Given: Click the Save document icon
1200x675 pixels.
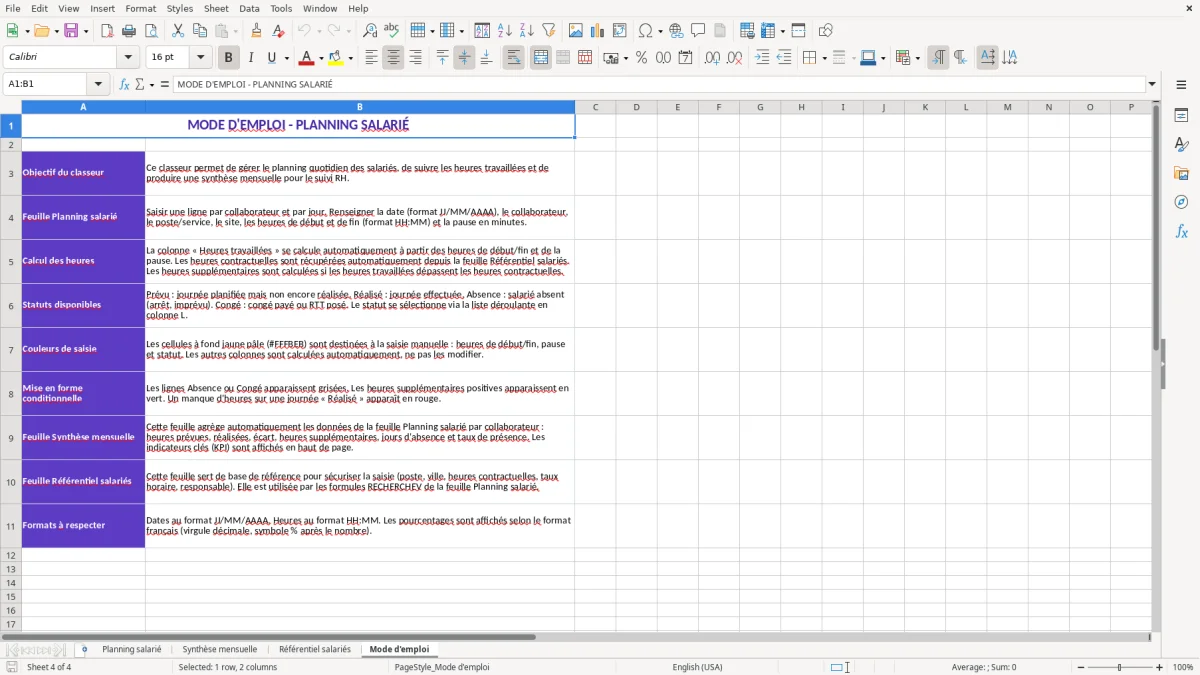Looking at the screenshot, I should tap(71, 31).
